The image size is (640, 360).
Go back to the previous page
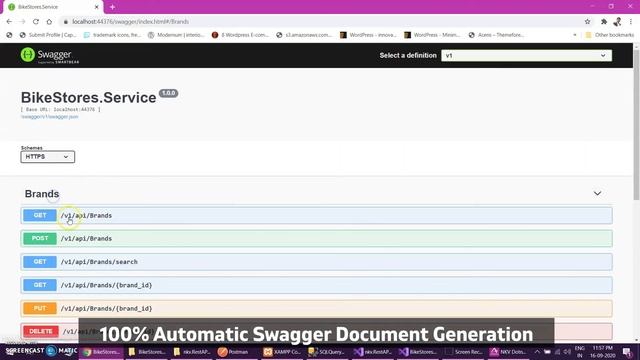coord(9,22)
